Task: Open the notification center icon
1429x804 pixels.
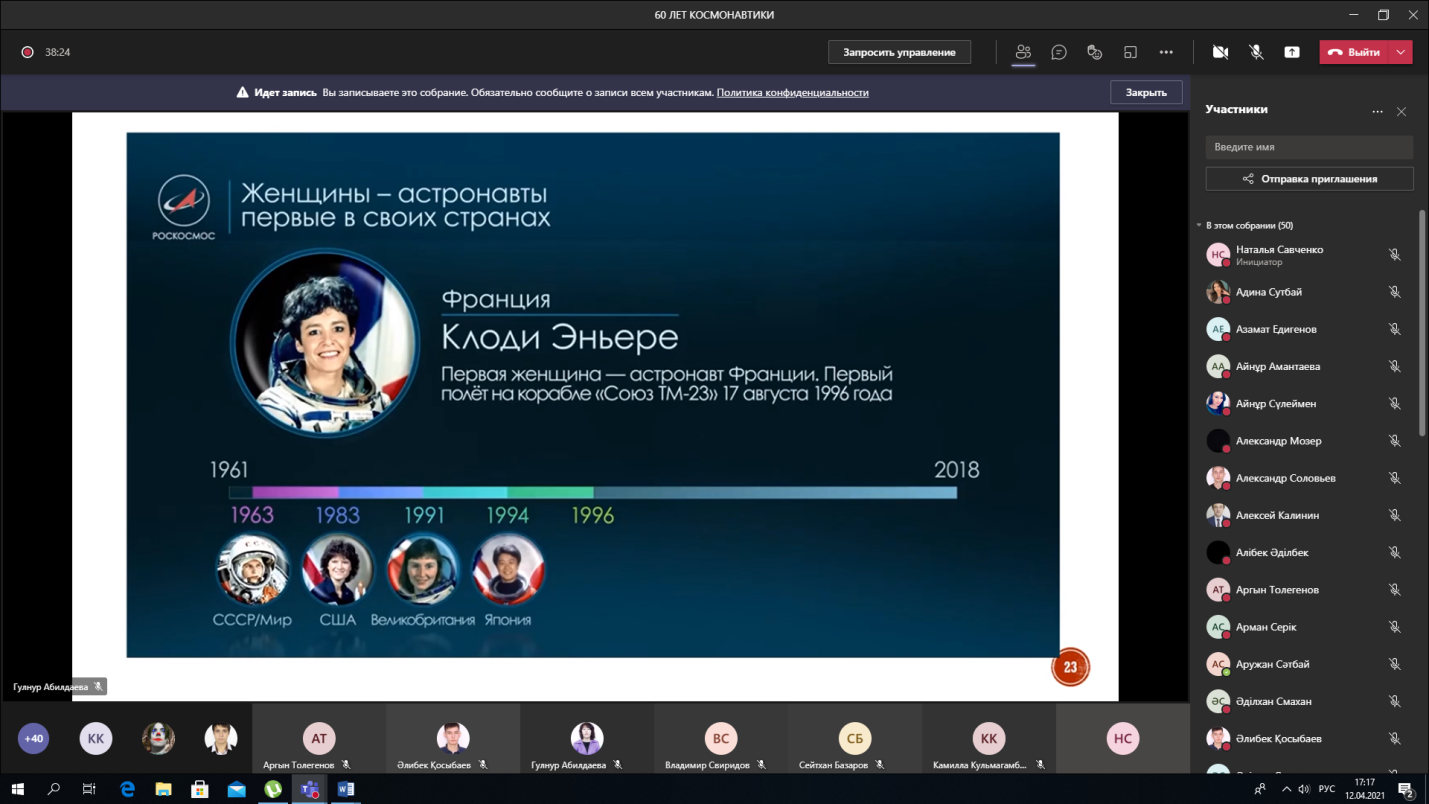Action: 1405,789
